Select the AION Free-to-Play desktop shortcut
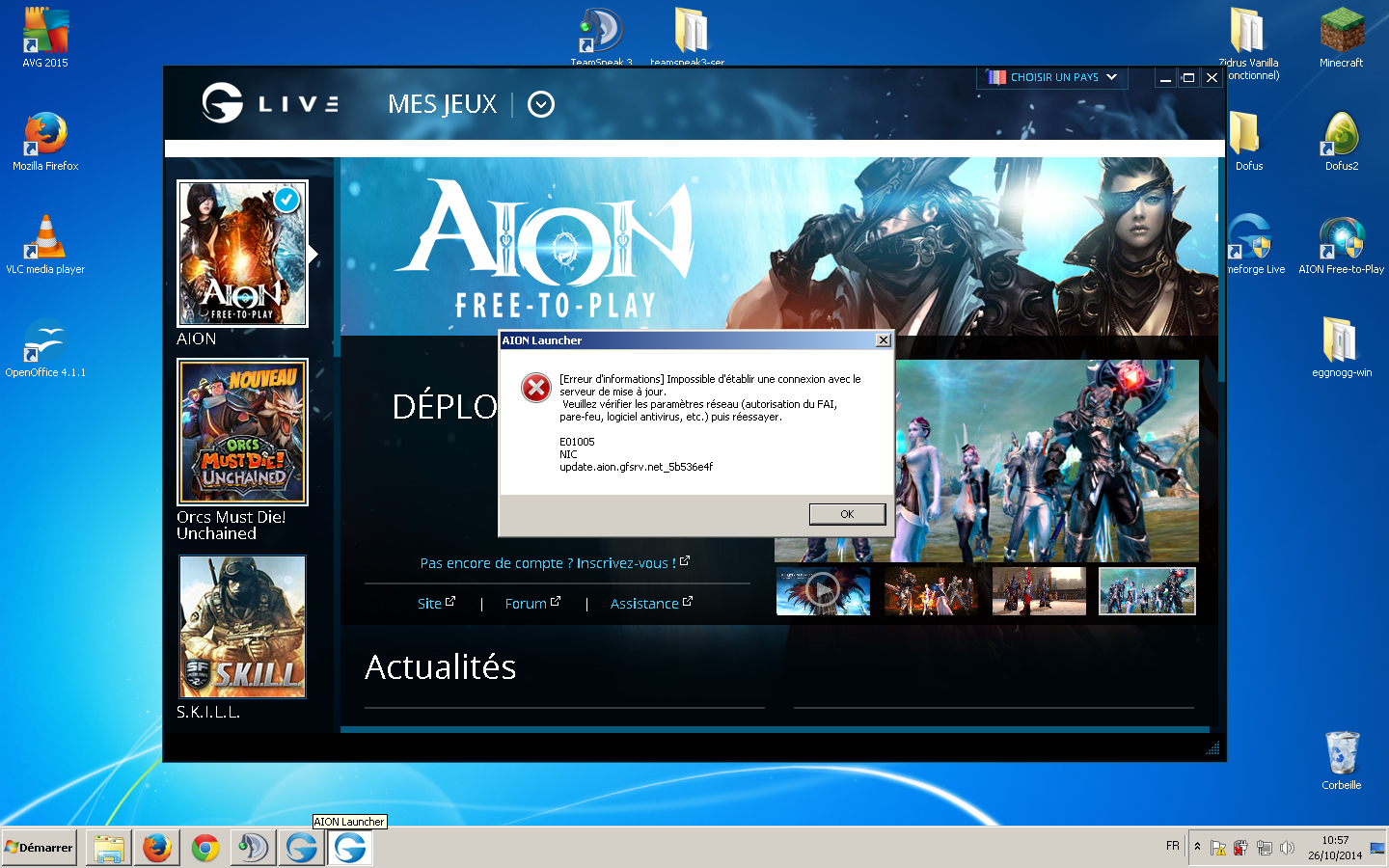The width and height of the screenshot is (1389, 868). coord(1341,244)
